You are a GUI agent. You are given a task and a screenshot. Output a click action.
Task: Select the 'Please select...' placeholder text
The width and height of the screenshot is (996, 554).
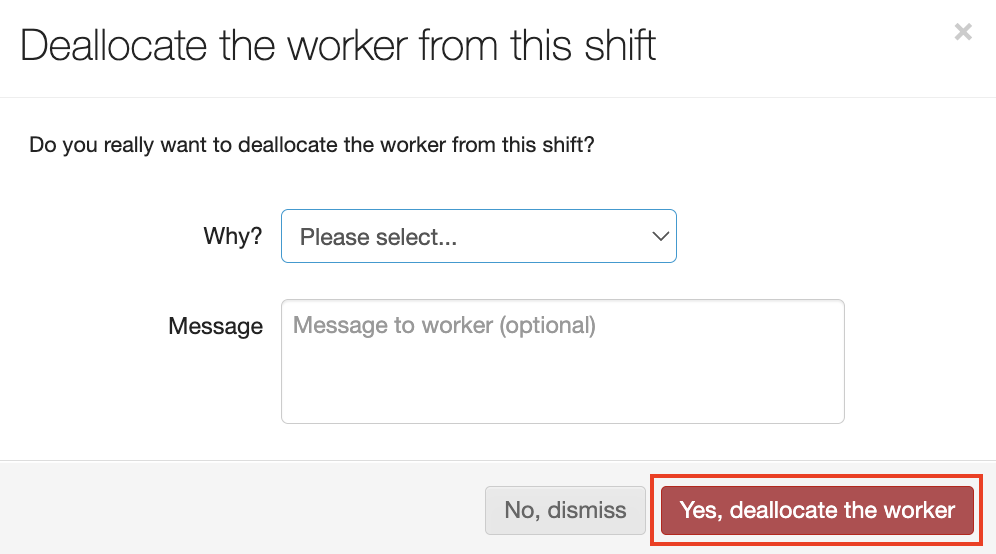click(x=378, y=237)
